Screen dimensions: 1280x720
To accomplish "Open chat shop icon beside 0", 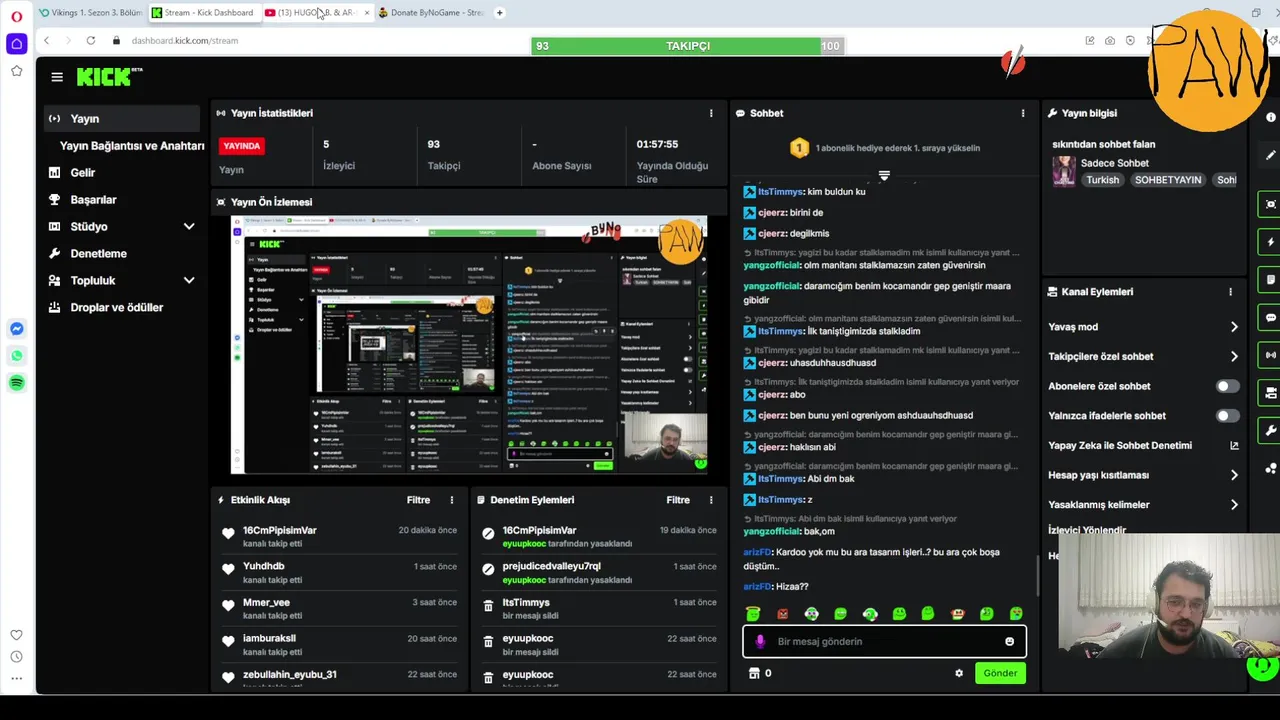I will tap(754, 673).
